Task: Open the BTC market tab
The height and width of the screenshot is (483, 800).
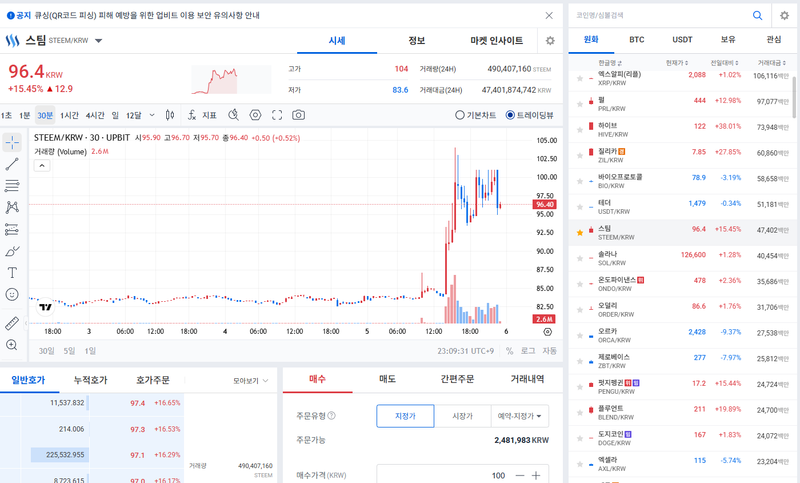Action: 637,40
